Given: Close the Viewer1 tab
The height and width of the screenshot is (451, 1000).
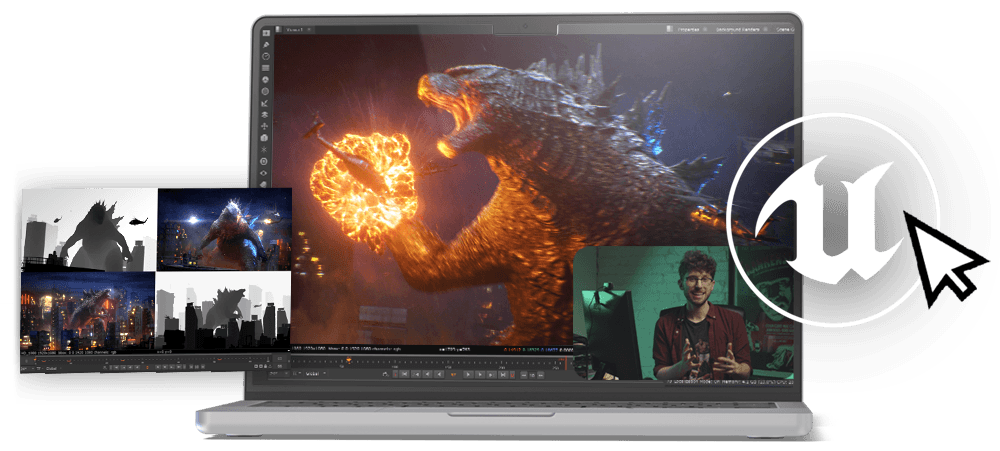Looking at the screenshot, I should coord(309,29).
